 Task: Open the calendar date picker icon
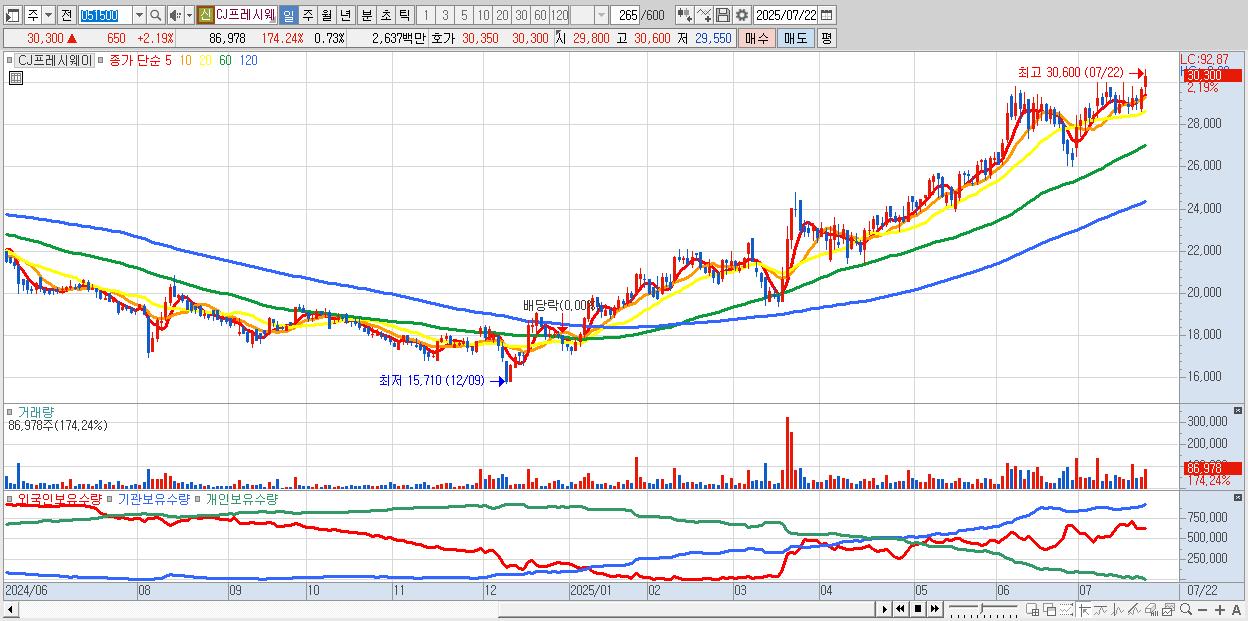(827, 15)
